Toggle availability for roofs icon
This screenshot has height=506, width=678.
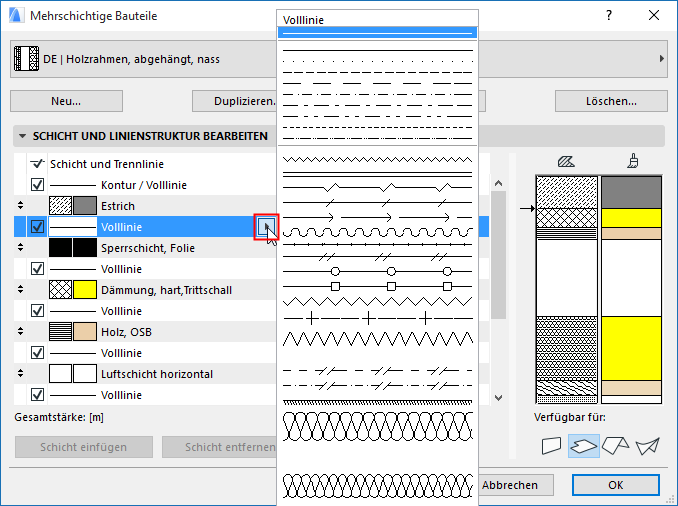tap(615, 446)
